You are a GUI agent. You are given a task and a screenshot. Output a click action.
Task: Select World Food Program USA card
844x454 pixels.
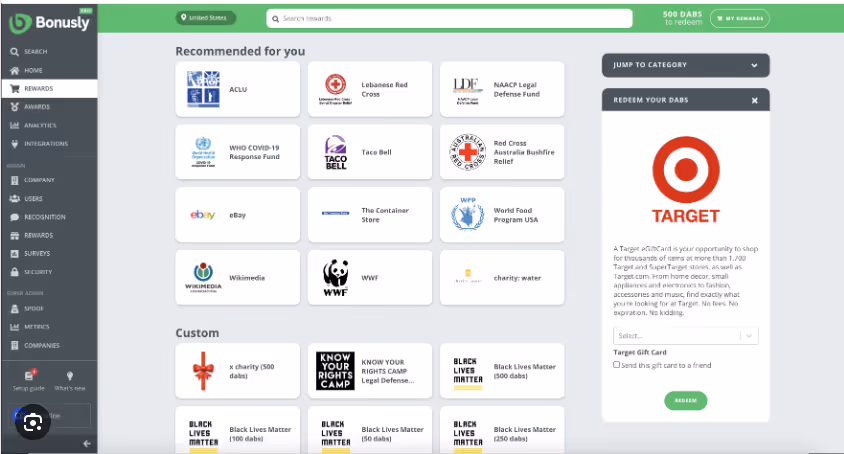[x=502, y=215]
